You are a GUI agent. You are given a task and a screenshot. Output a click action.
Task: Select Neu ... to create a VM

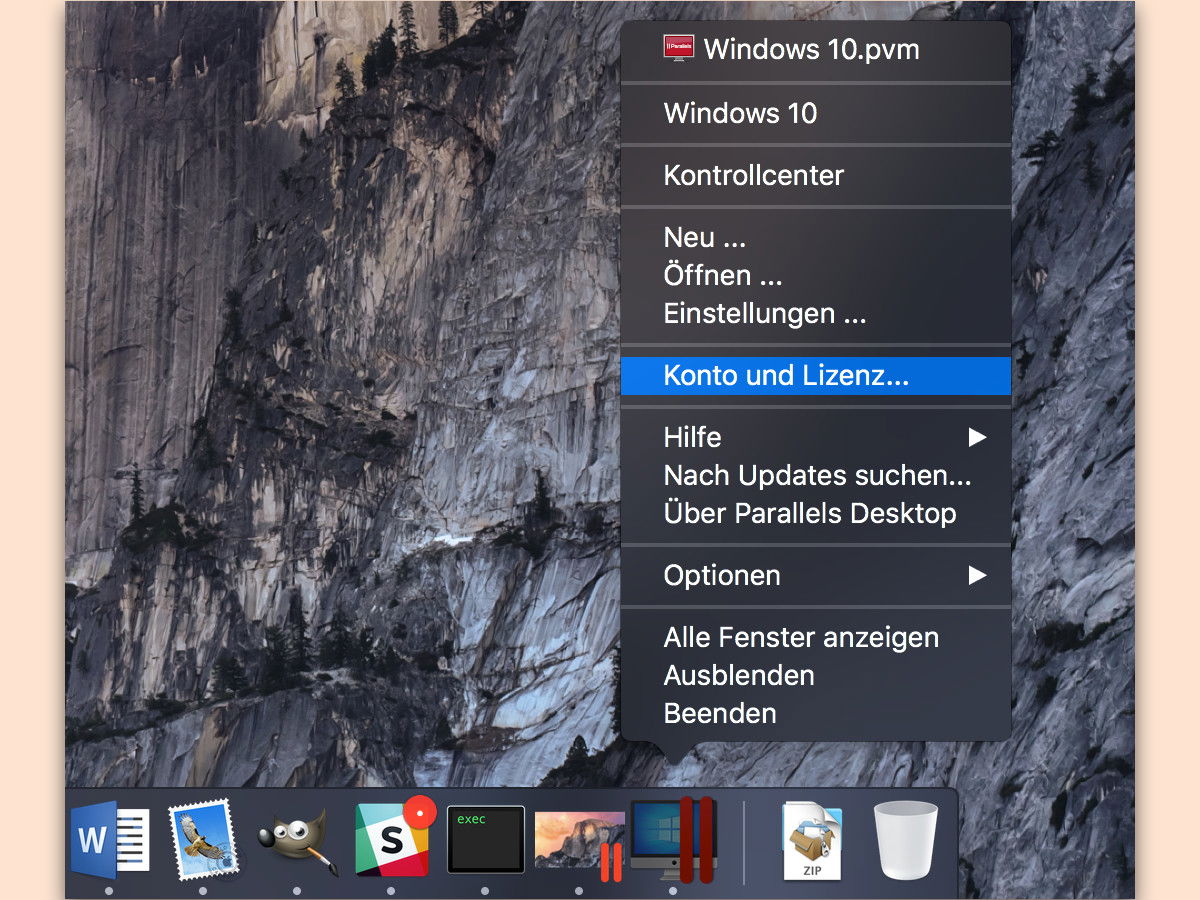[816, 237]
